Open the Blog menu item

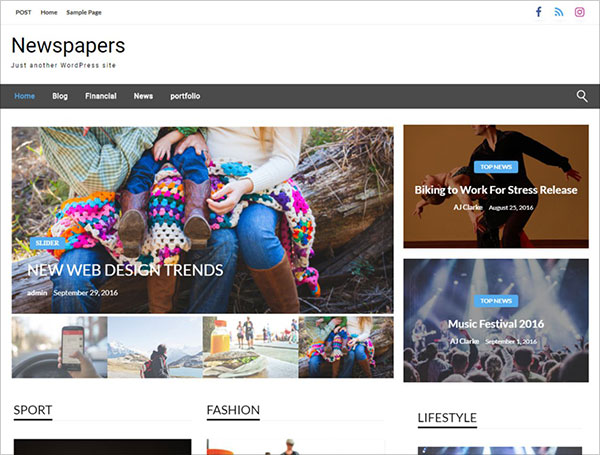point(60,96)
